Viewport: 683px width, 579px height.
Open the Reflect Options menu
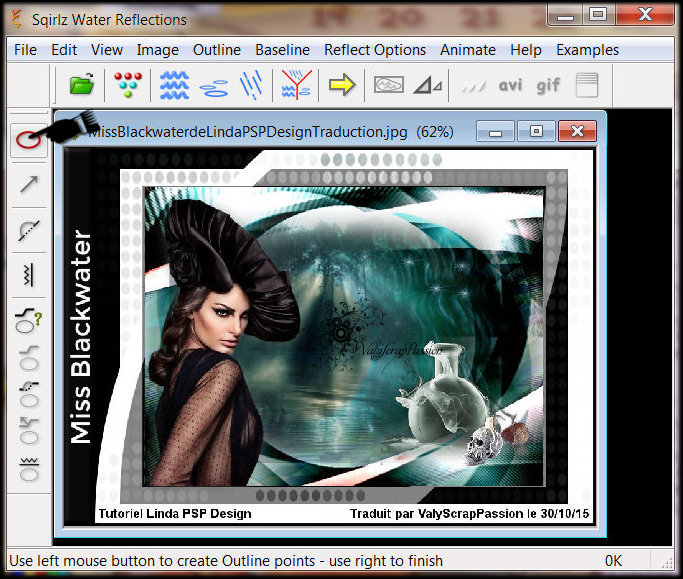click(x=375, y=50)
